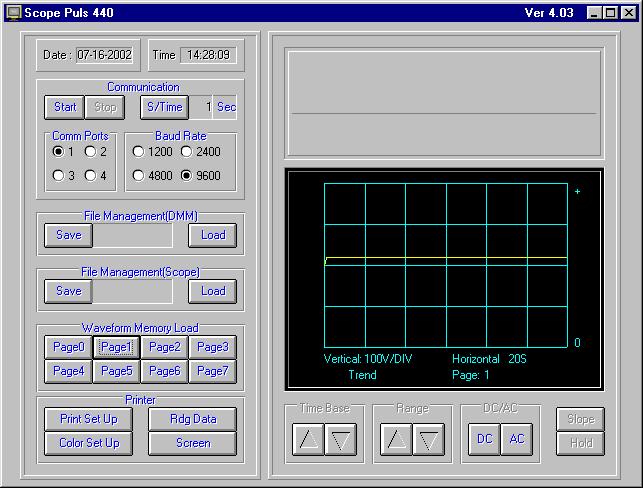Set baud rate to 4800
Image resolution: width=643 pixels, height=488 pixels.
click(x=138, y=176)
